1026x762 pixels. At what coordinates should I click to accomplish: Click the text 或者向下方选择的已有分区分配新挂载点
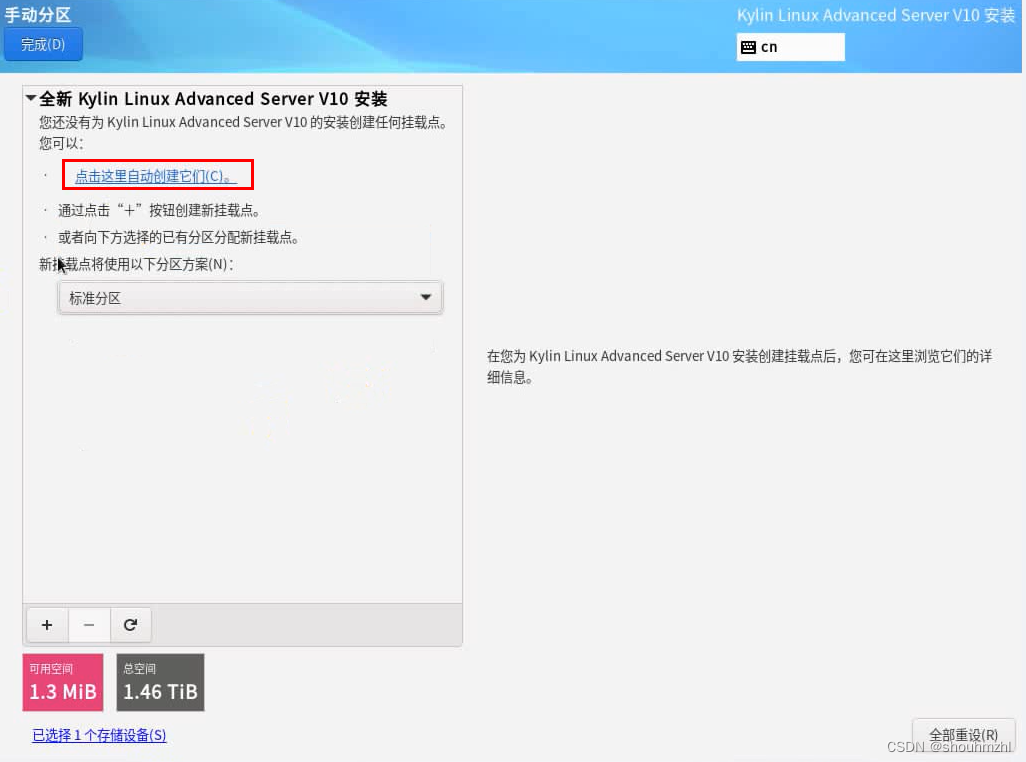(179, 237)
